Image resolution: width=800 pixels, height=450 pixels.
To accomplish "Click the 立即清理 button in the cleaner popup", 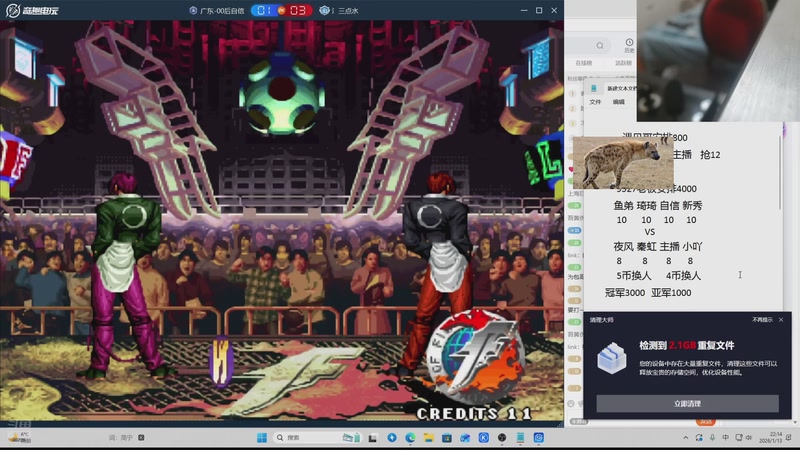I will click(687, 404).
